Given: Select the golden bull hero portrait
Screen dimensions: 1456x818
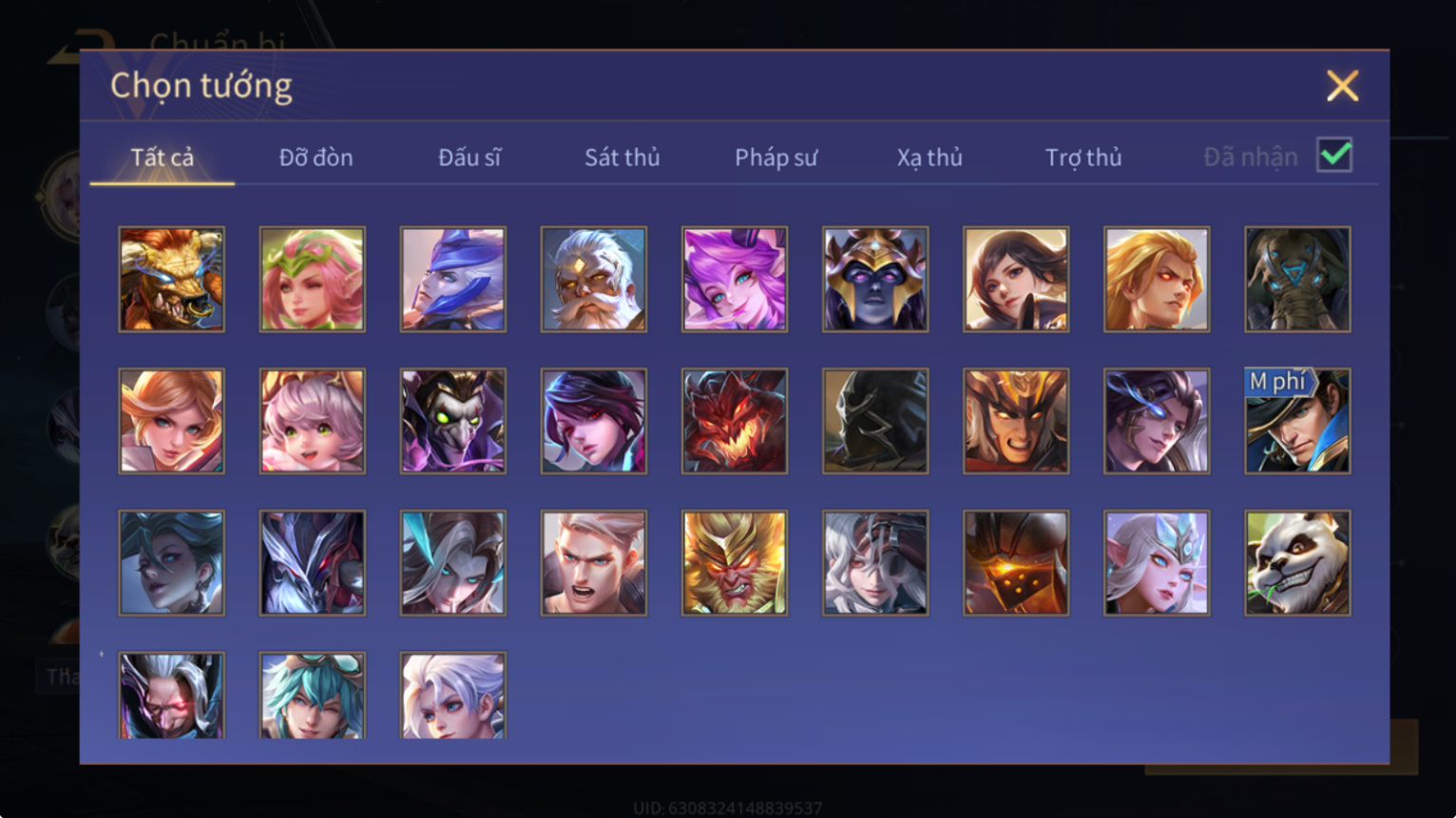Looking at the screenshot, I should 172,279.
